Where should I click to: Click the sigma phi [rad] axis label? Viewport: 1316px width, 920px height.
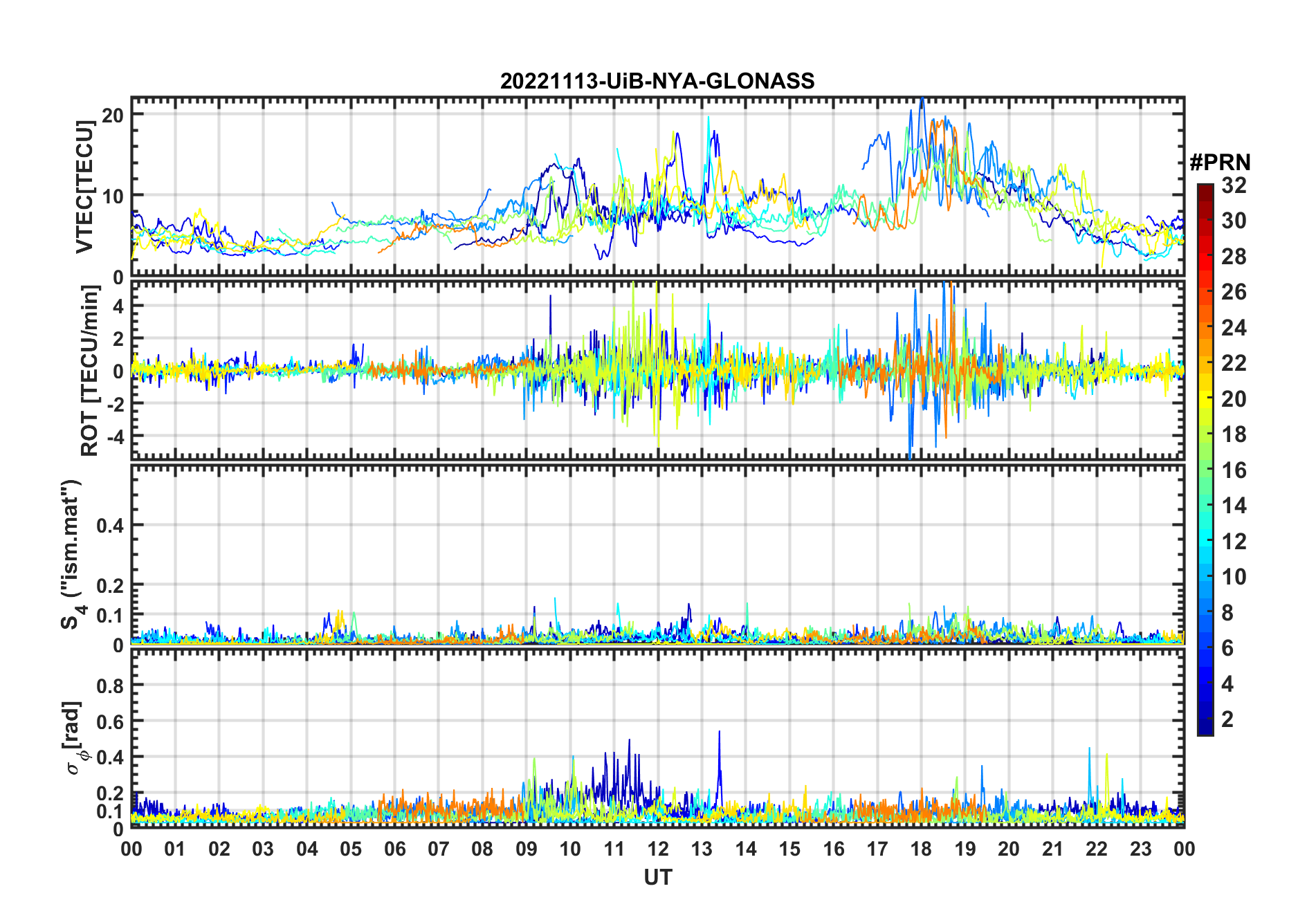[x=75, y=737]
